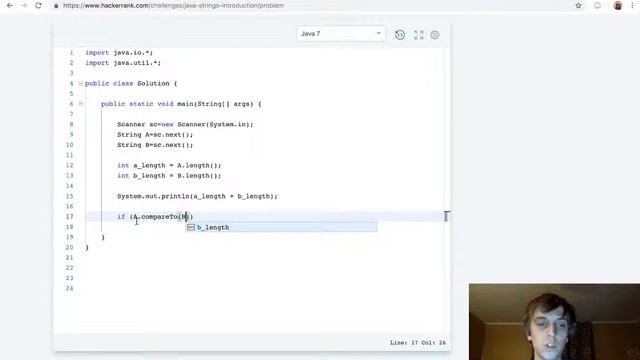
Task: Click line number 24 in gutter
Action: 69,289
